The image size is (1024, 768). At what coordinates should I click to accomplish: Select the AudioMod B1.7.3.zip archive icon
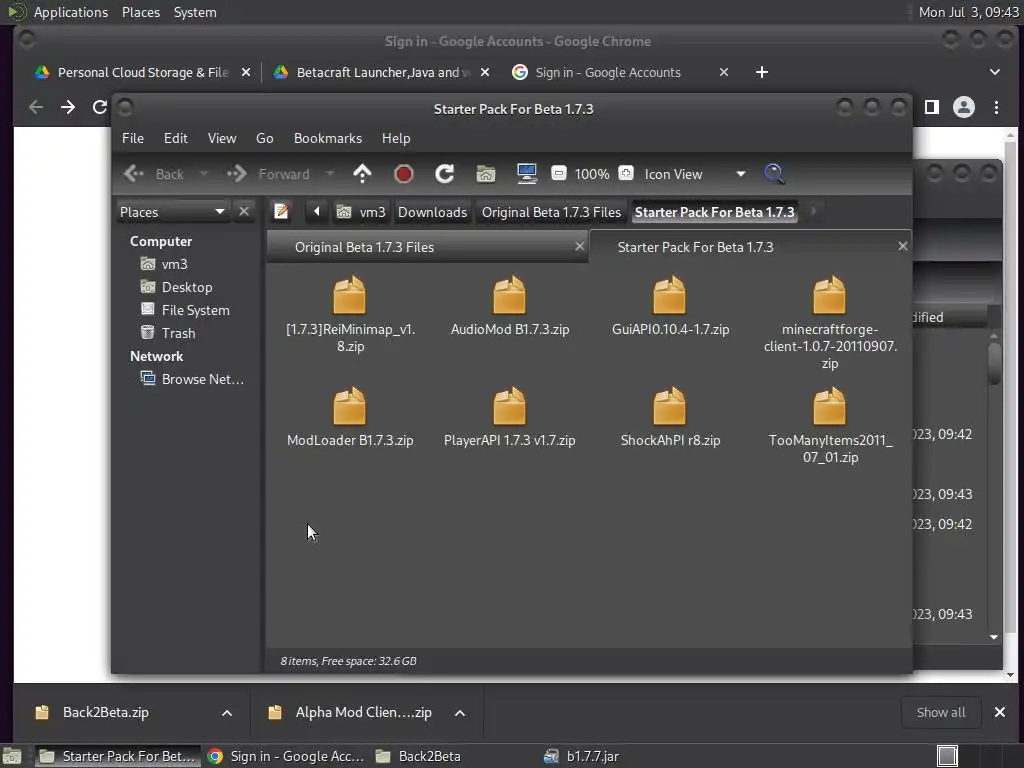(509, 295)
